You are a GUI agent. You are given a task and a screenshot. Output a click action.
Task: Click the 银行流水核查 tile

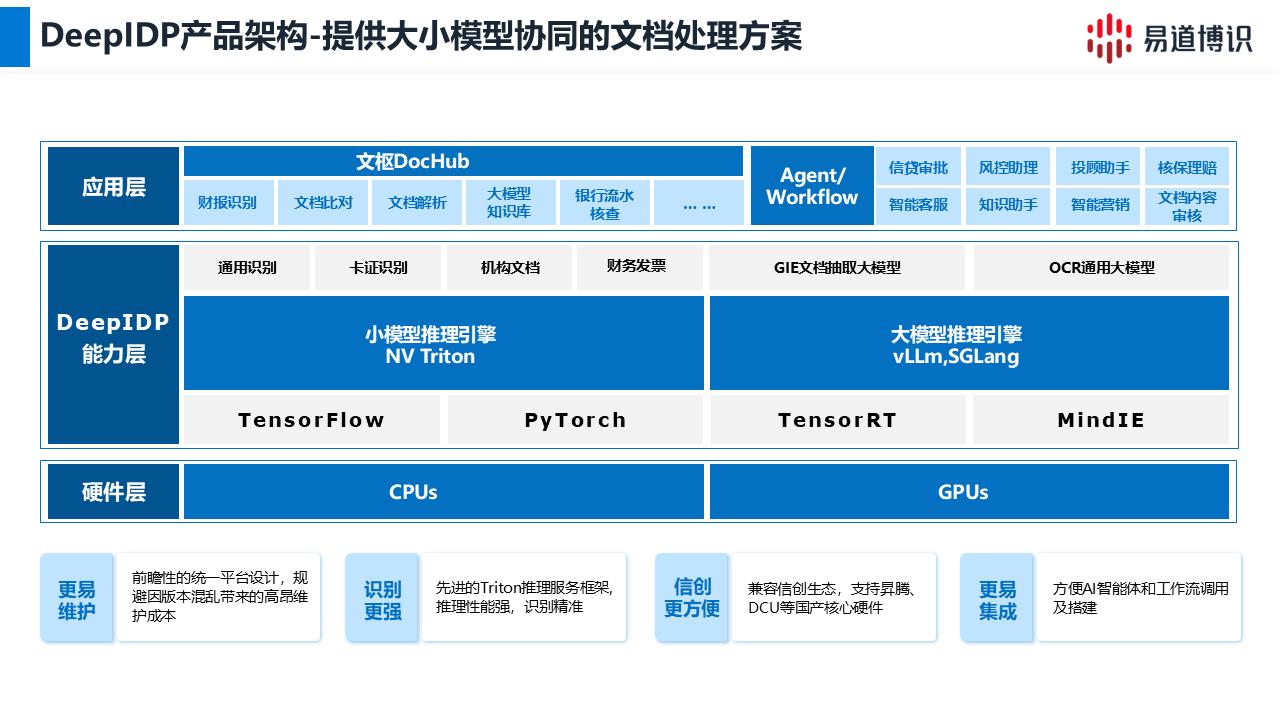(604, 202)
